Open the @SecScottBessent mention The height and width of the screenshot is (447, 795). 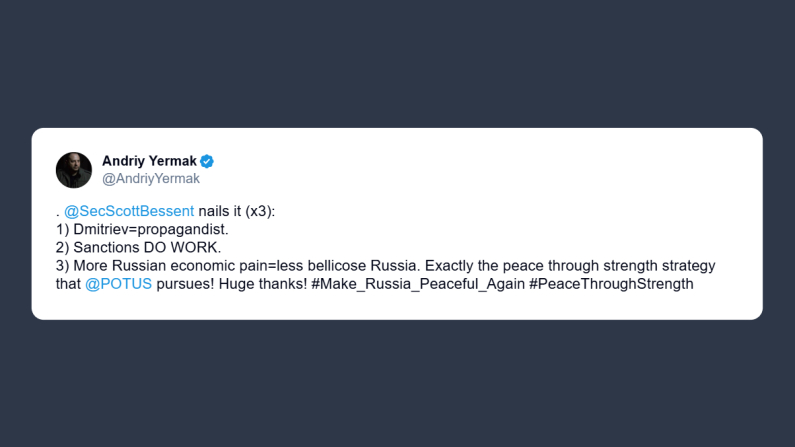pyautogui.click(x=129, y=211)
